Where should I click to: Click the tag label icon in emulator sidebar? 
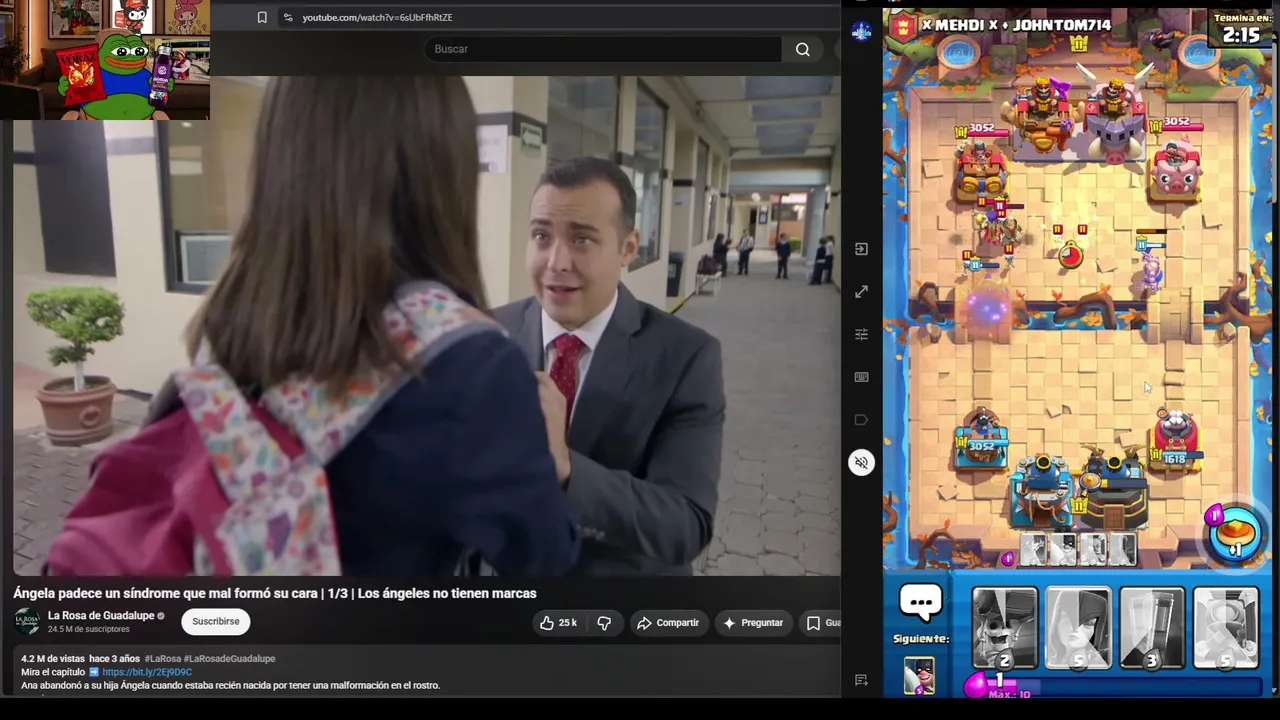861,420
